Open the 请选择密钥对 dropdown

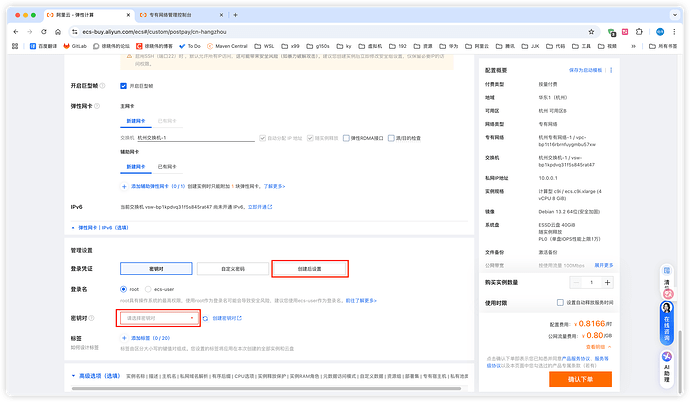coord(162,318)
